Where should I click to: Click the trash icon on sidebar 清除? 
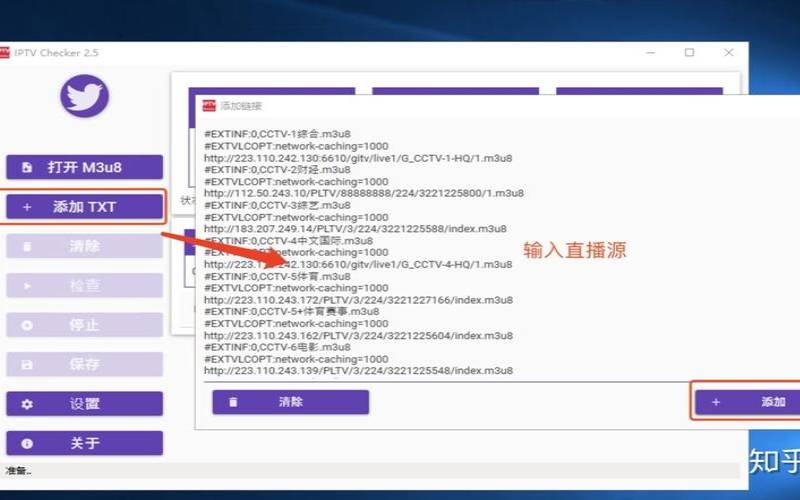(27, 247)
